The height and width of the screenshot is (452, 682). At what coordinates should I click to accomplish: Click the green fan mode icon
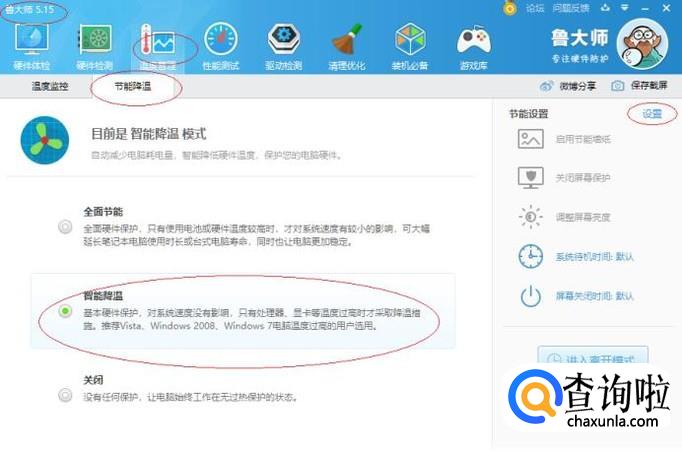point(45,140)
